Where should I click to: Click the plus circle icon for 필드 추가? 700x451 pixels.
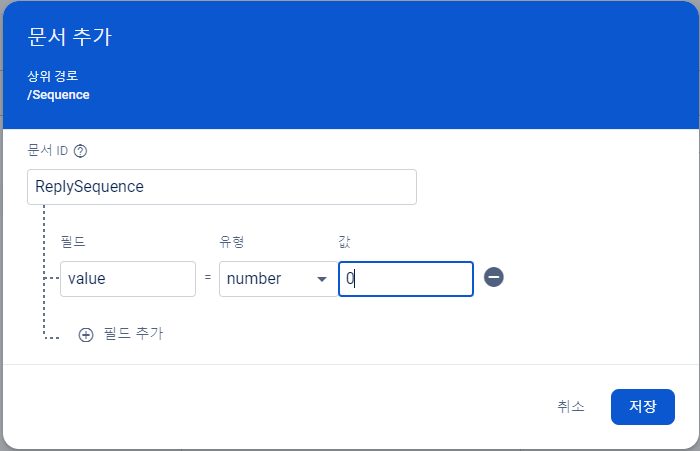click(86, 335)
